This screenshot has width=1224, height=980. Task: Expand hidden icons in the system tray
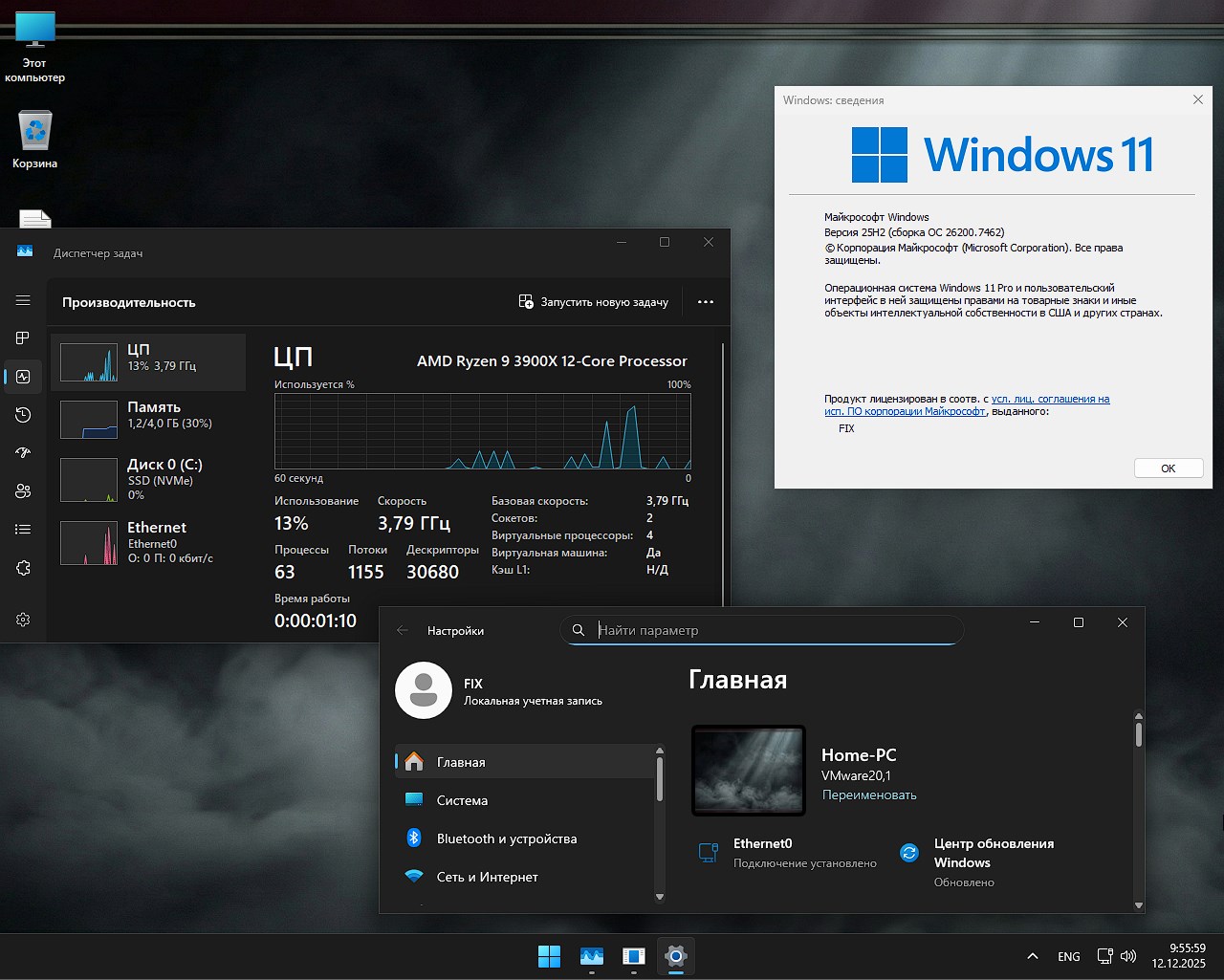click(1033, 955)
